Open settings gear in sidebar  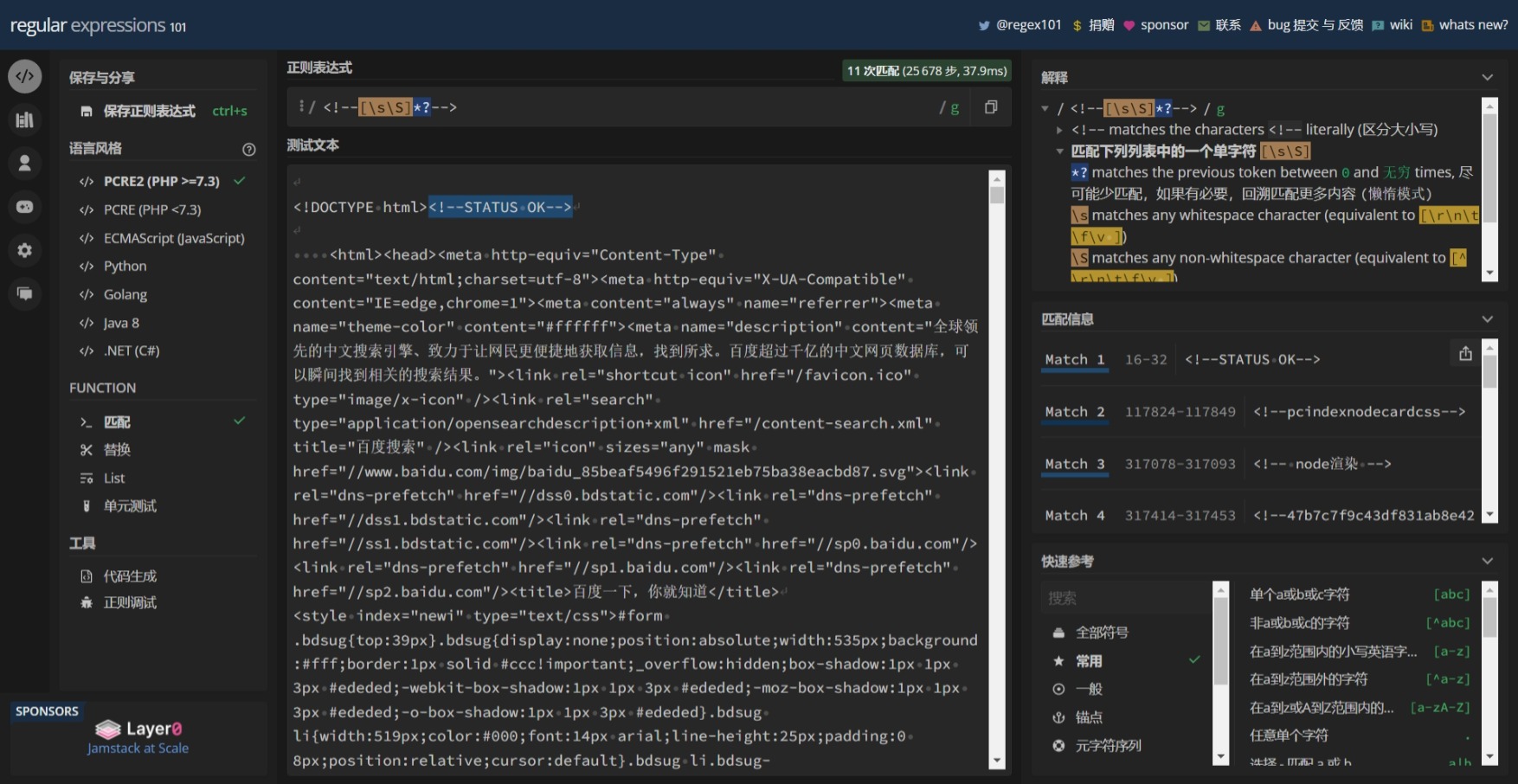pos(25,250)
